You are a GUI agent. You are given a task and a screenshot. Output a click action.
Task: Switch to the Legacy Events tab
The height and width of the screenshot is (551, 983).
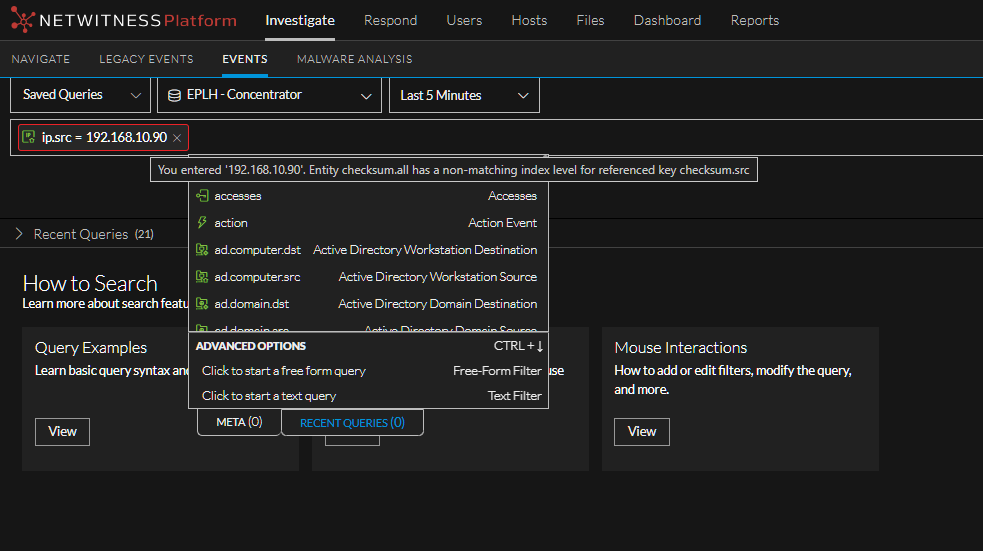coord(146,59)
